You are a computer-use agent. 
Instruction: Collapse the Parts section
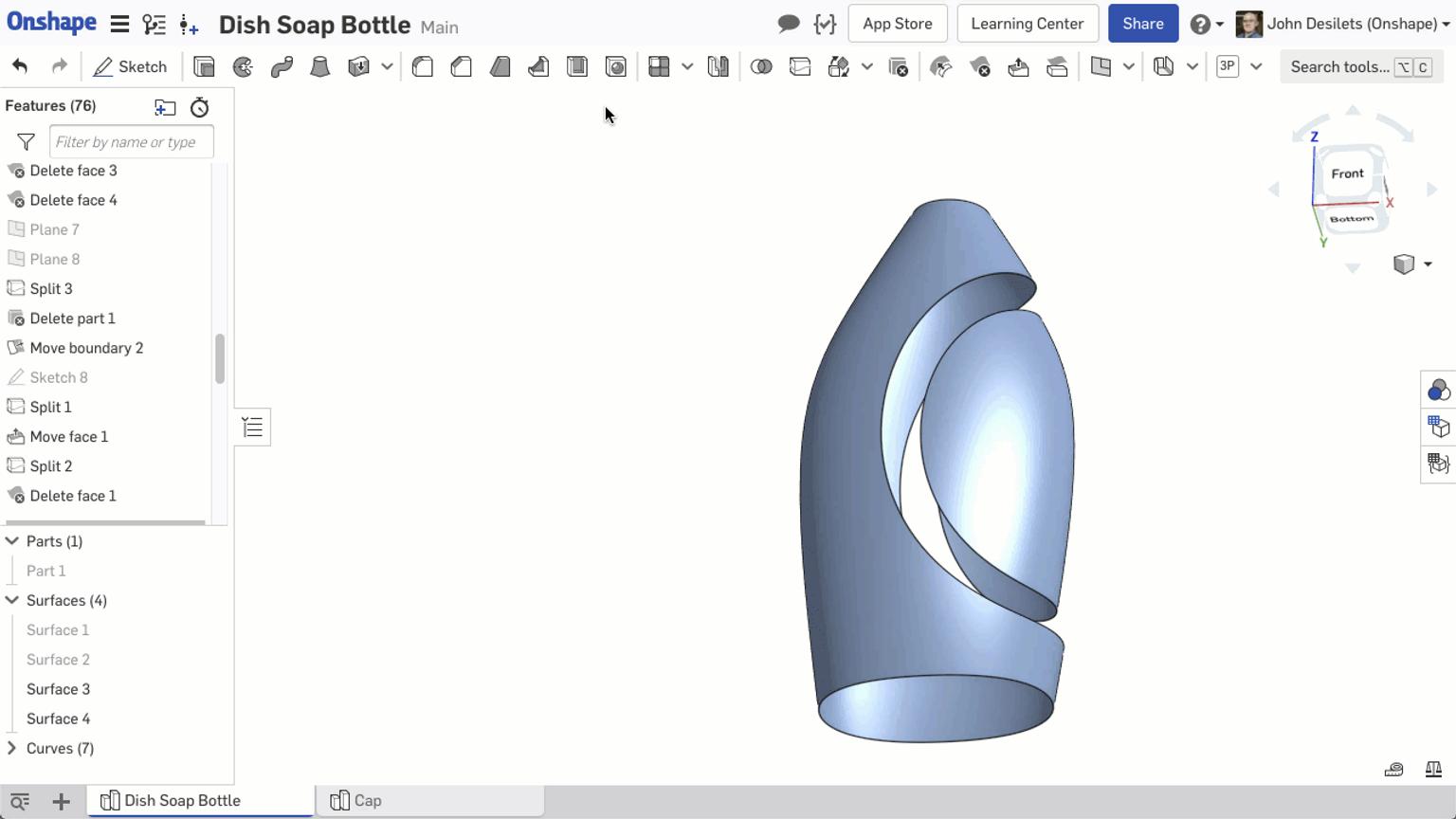click(x=11, y=540)
